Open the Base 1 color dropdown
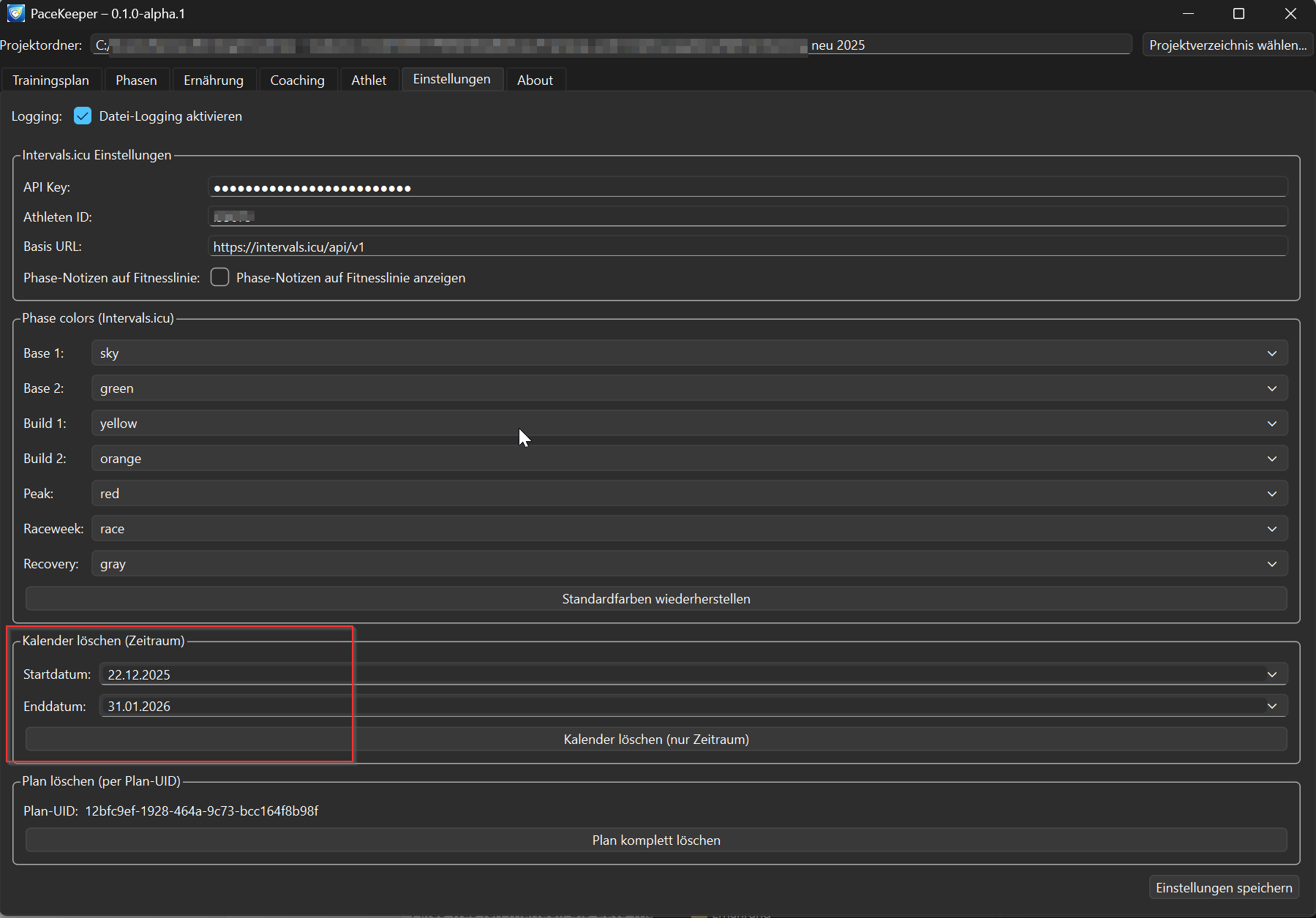1316x918 pixels. pyautogui.click(x=688, y=353)
